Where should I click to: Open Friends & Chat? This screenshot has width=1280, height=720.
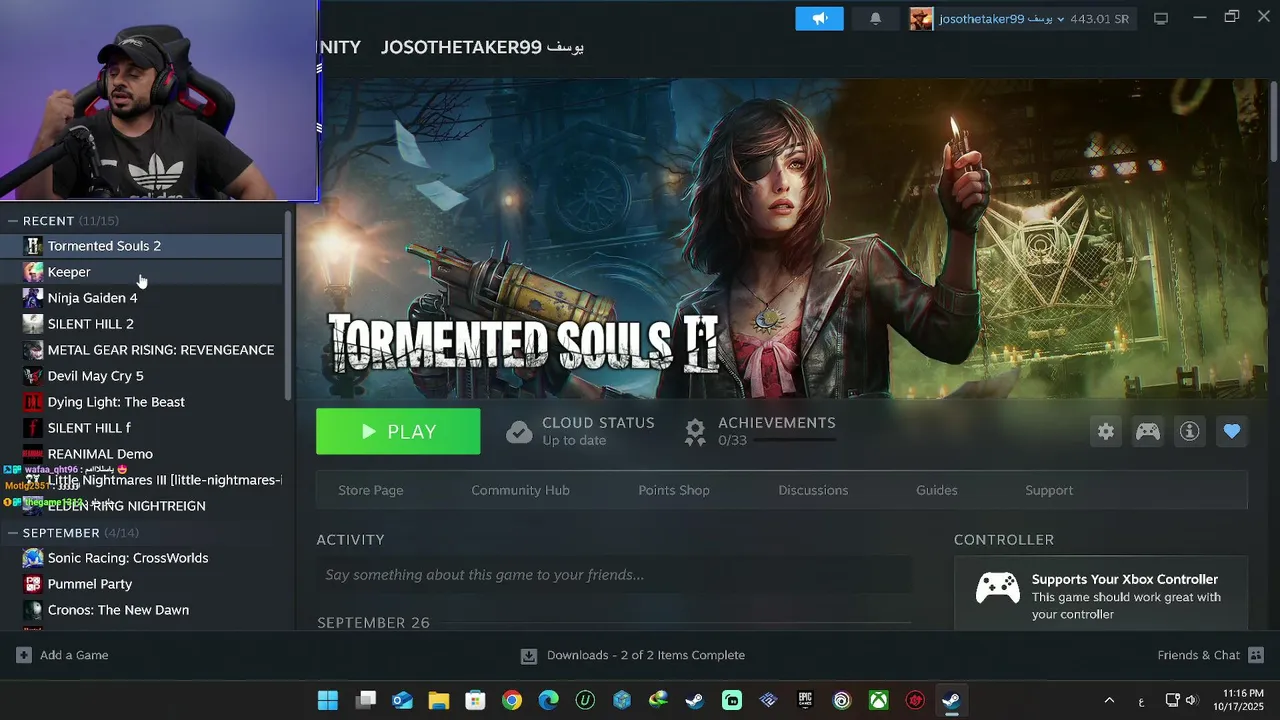[x=1211, y=655]
